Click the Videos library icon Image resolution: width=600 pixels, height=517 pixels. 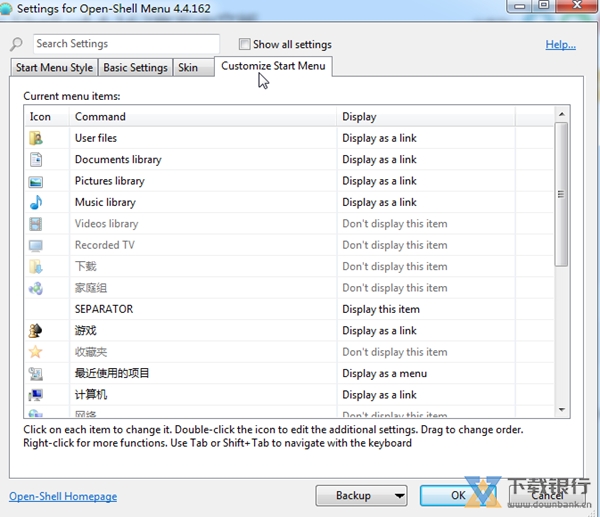click(x=36, y=224)
